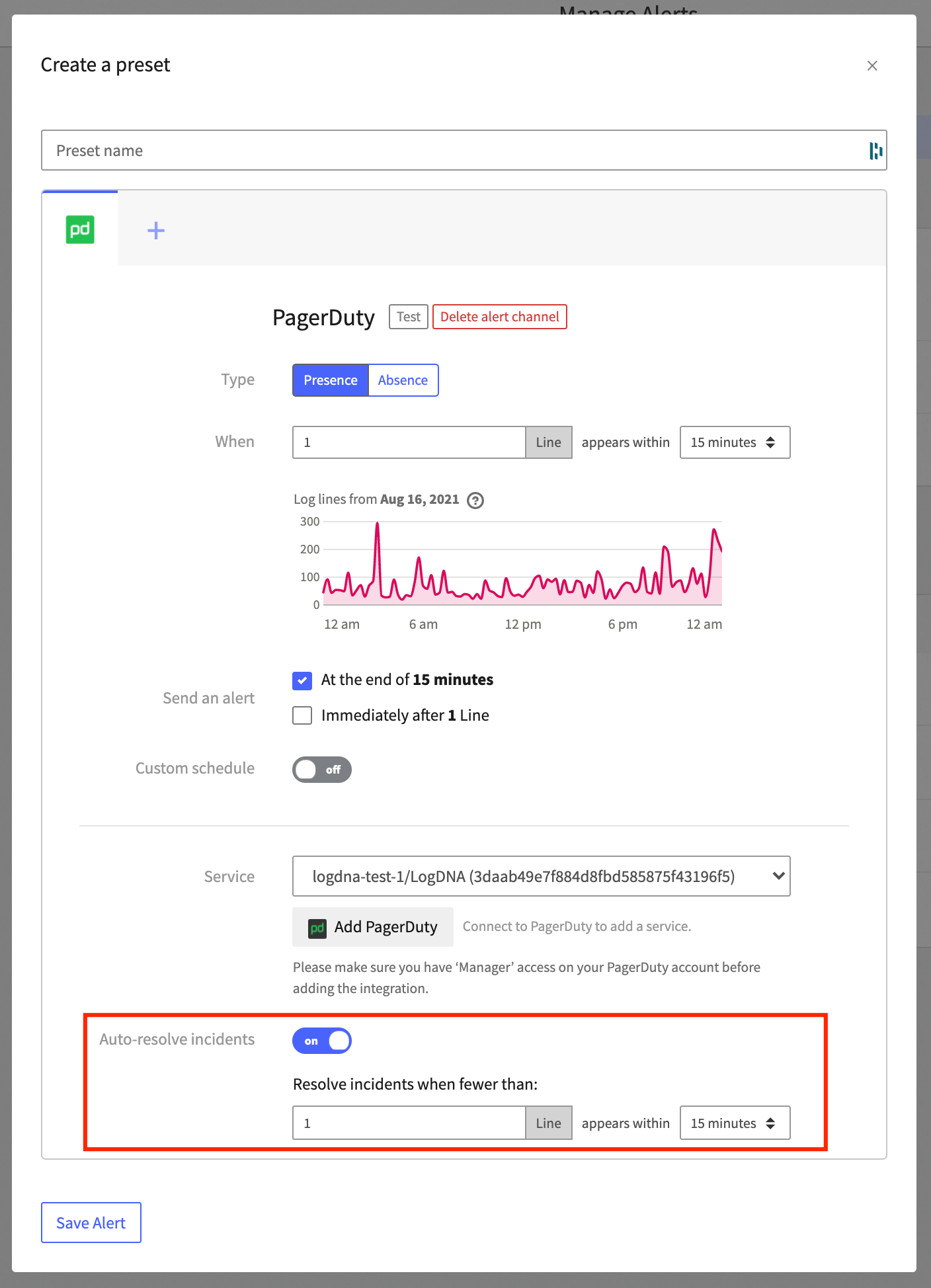931x1288 pixels.
Task: Turn off Auto-resolve incidents toggle
Action: click(x=322, y=1041)
